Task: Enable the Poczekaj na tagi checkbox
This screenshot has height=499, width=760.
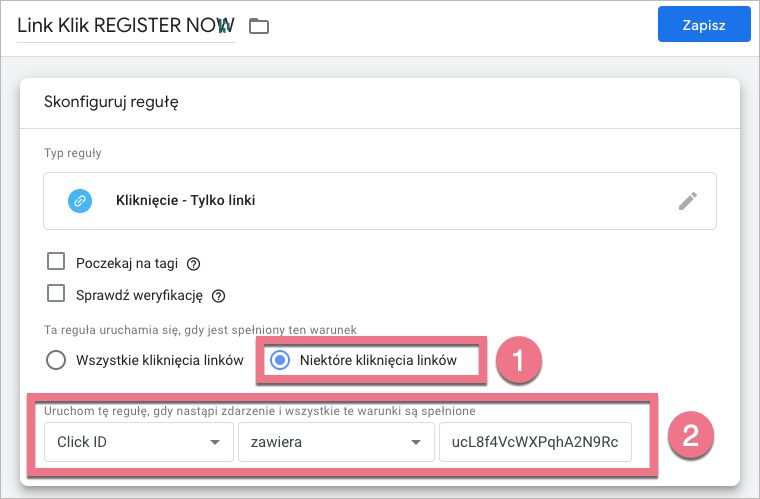Action: [x=57, y=263]
